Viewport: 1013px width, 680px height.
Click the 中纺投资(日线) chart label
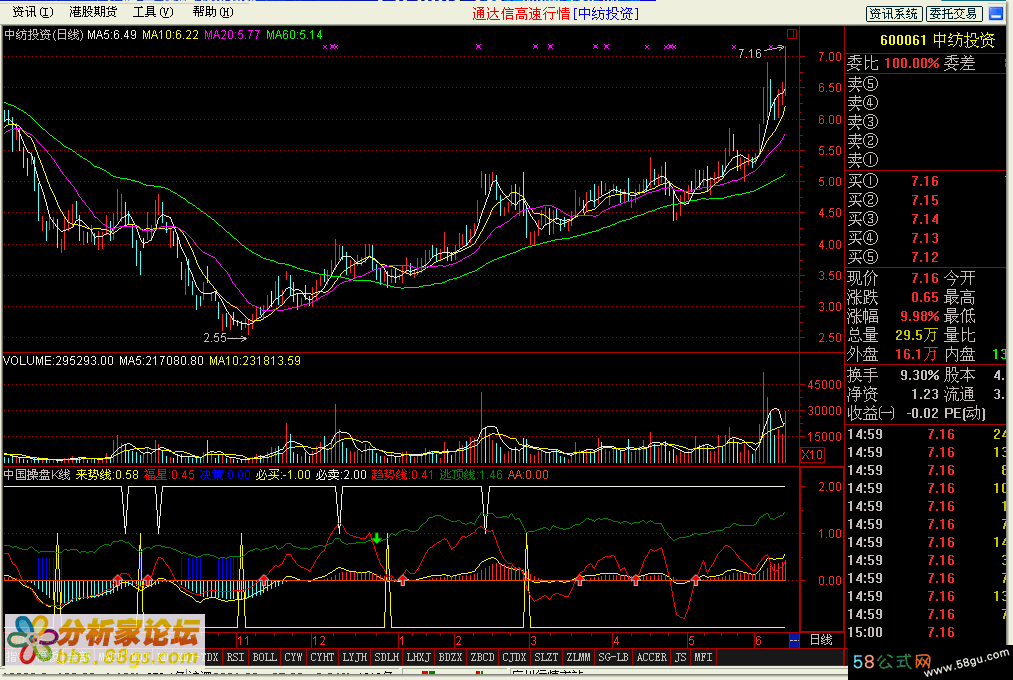click(x=44, y=34)
